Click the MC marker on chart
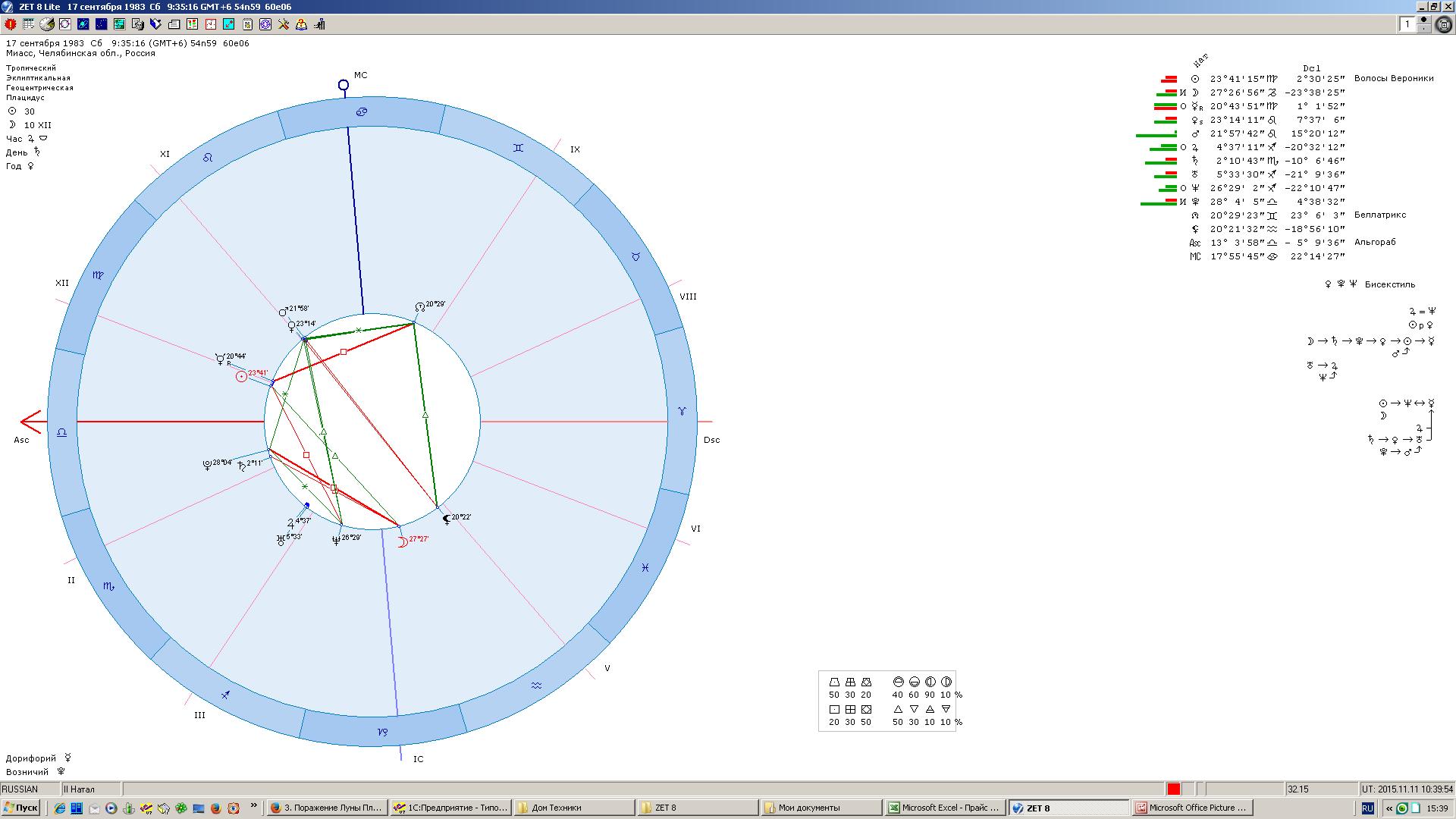 [x=344, y=85]
